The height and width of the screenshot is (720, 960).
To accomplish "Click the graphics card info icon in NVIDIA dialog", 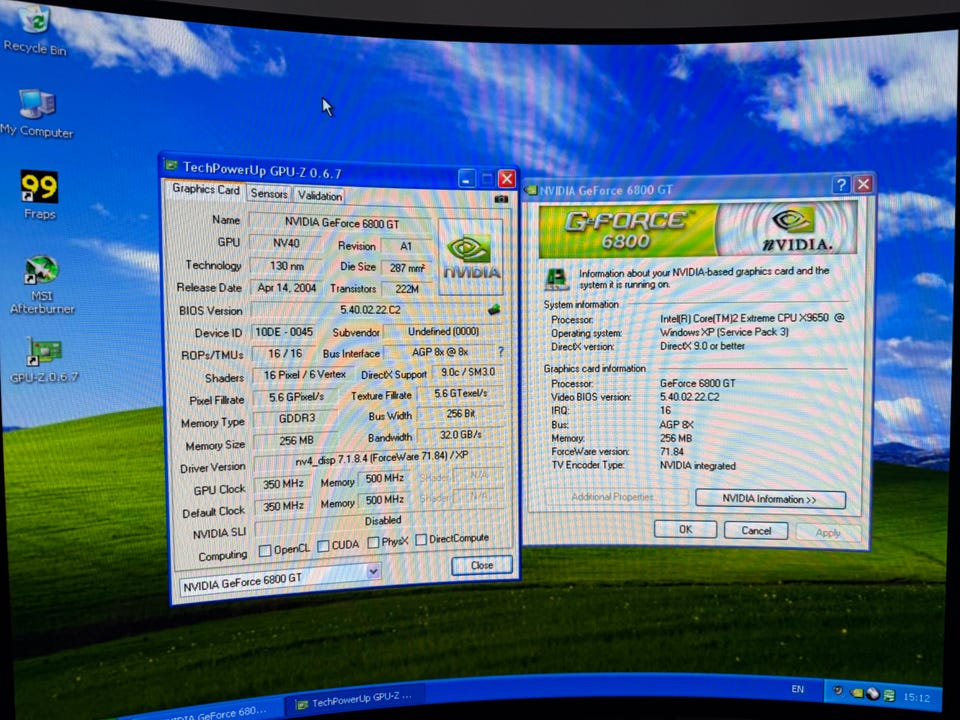I will pos(556,279).
